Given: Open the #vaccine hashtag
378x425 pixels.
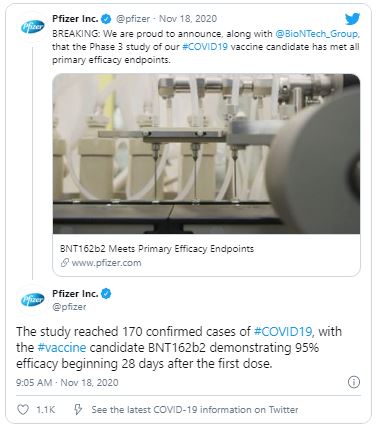Looking at the screenshot, I should point(62,347).
